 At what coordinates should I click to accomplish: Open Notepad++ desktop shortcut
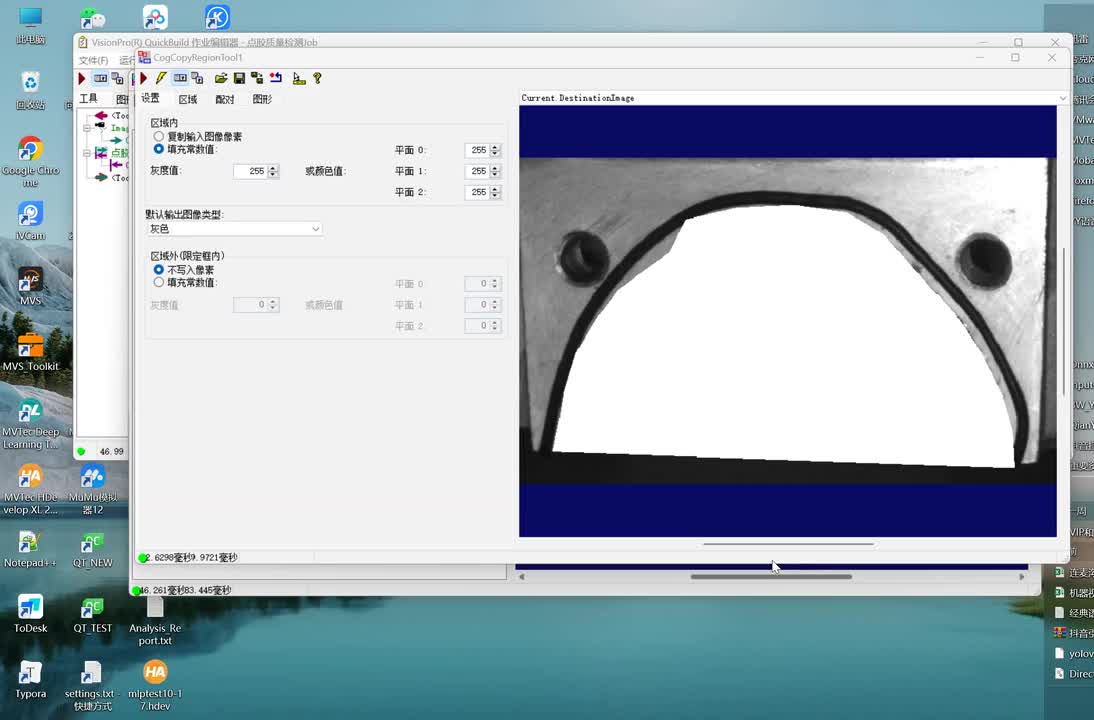pyautogui.click(x=30, y=549)
